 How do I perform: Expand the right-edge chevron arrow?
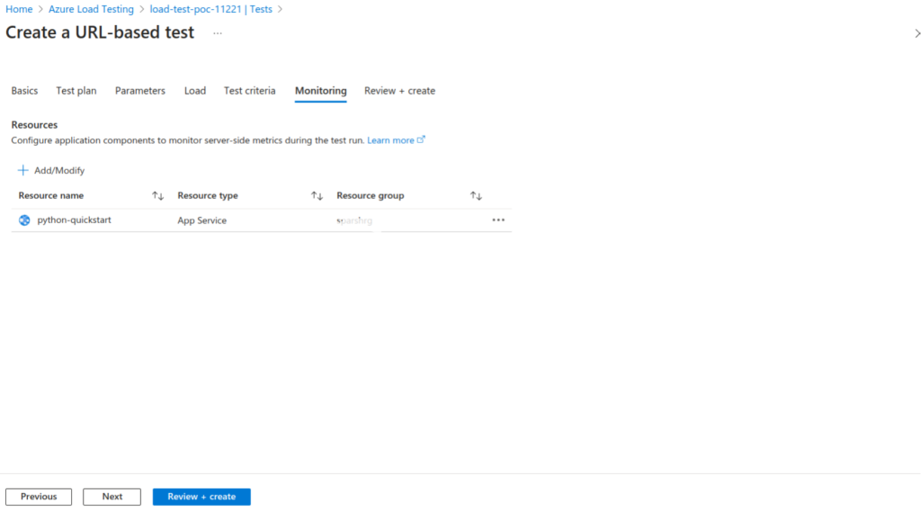[x=917, y=33]
